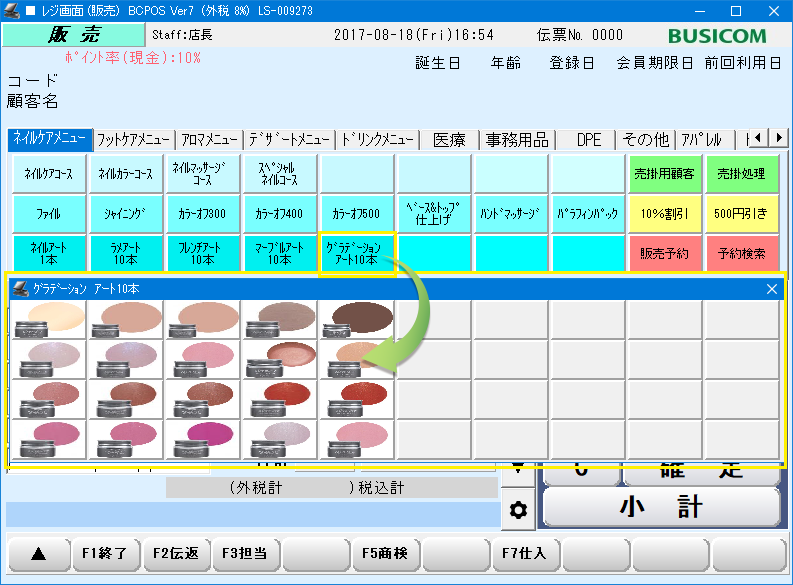Open the ドリンクメニュー tab

tap(377, 139)
